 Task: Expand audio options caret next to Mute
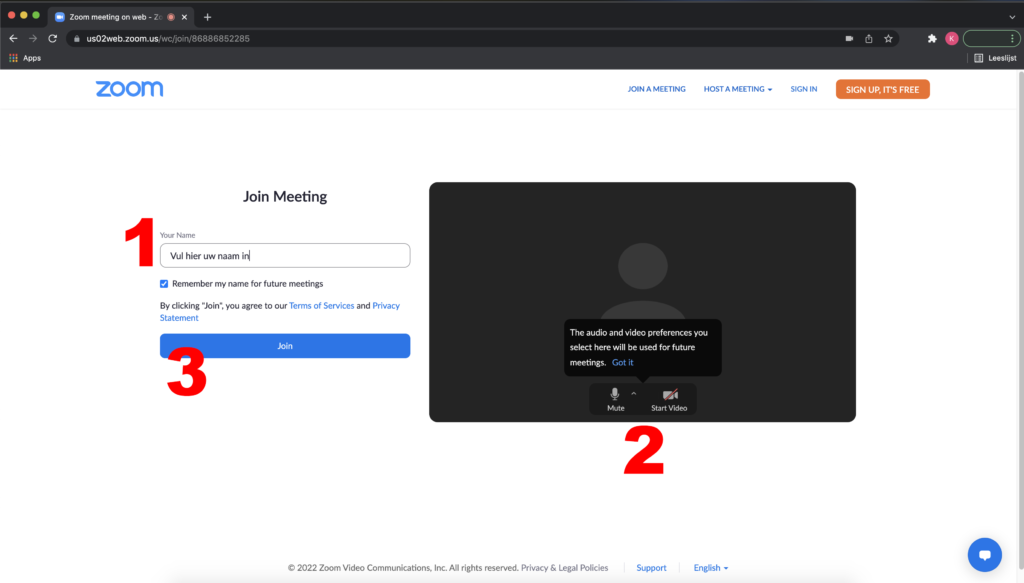tap(633, 394)
